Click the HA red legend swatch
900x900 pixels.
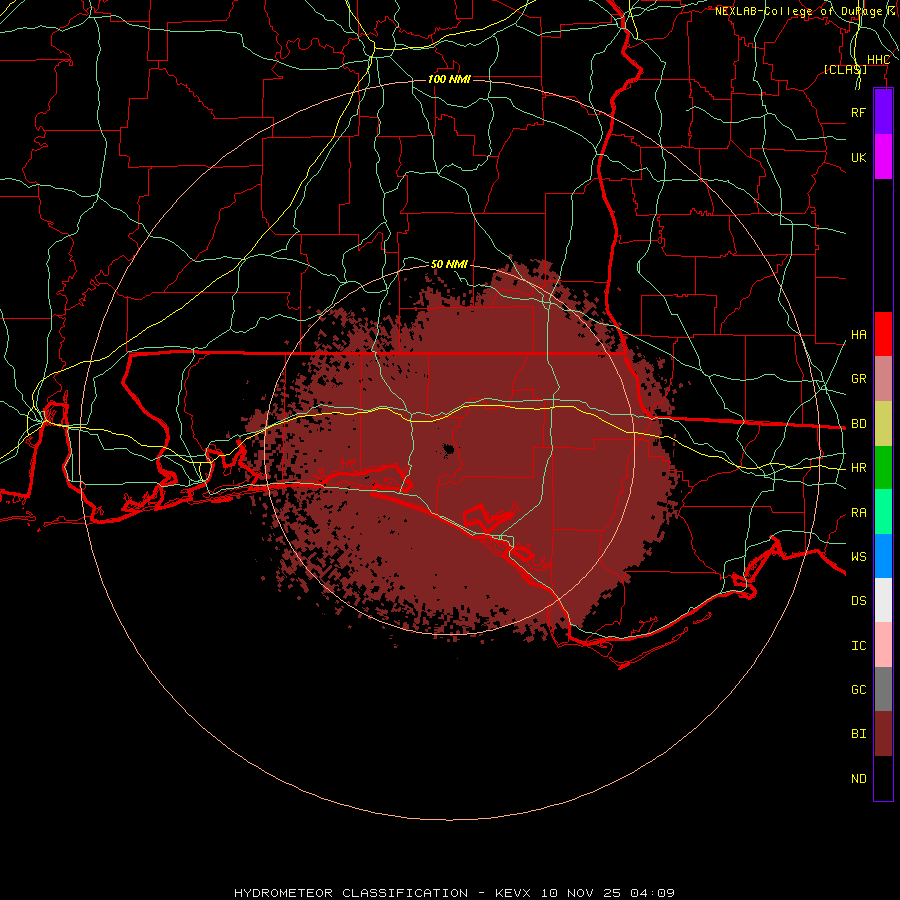pyautogui.click(x=883, y=334)
